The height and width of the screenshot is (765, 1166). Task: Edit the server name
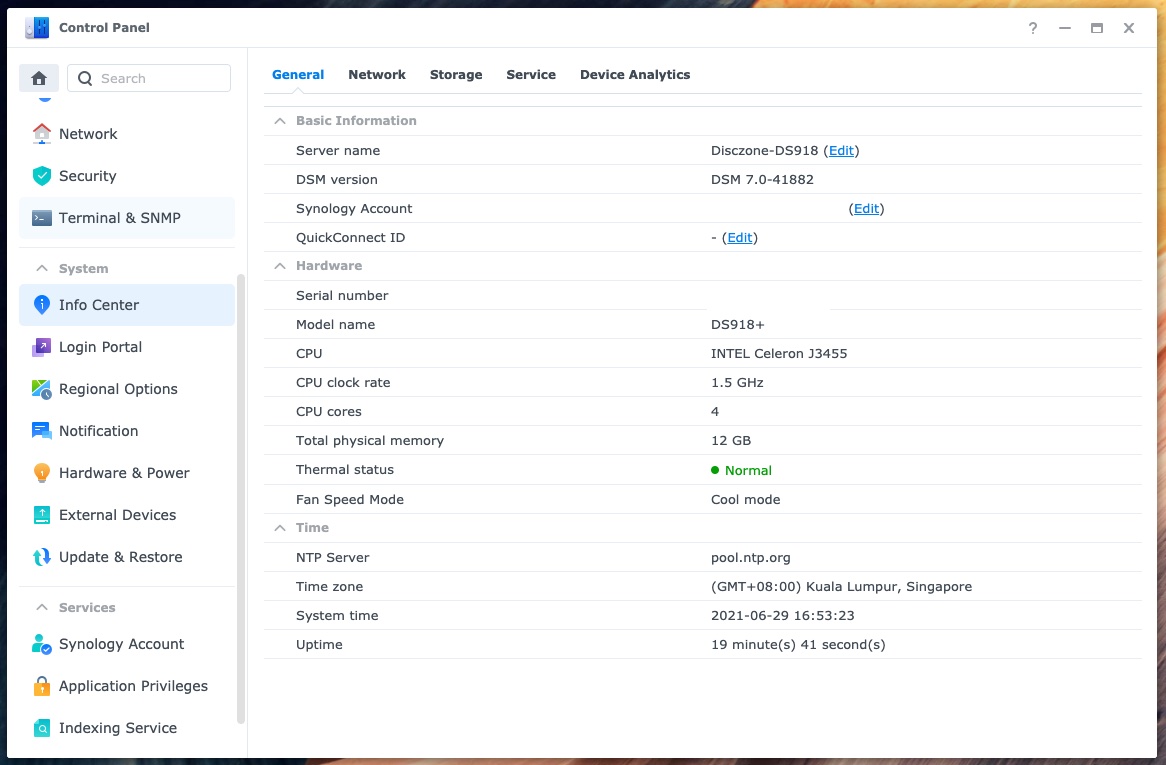tap(841, 150)
